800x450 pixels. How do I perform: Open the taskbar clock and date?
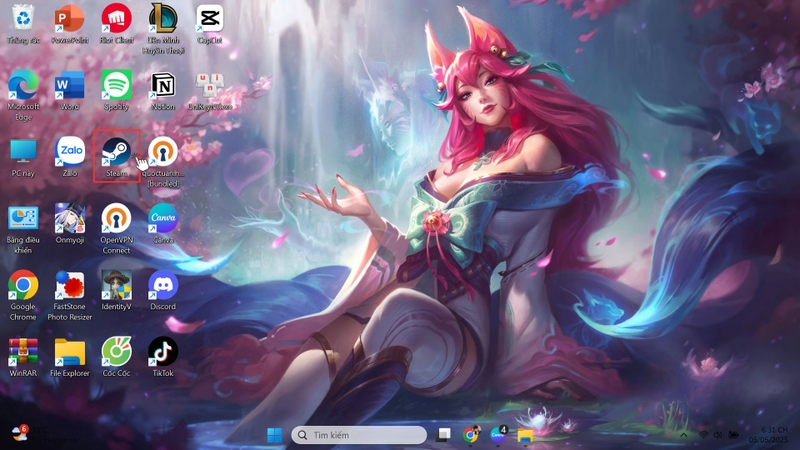click(768, 435)
